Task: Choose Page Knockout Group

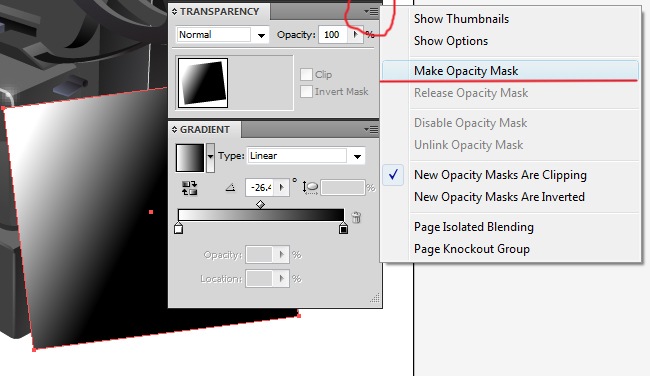Action: click(x=472, y=249)
